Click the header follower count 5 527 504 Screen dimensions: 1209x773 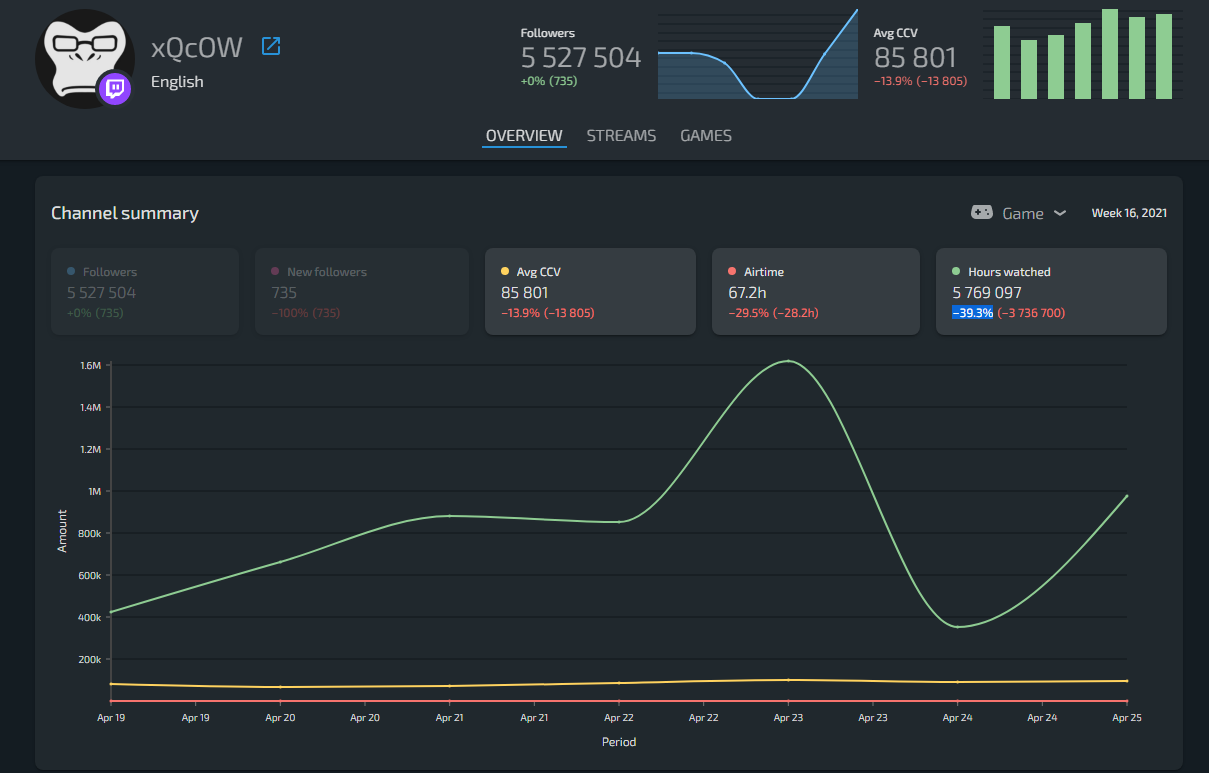pyautogui.click(x=581, y=58)
